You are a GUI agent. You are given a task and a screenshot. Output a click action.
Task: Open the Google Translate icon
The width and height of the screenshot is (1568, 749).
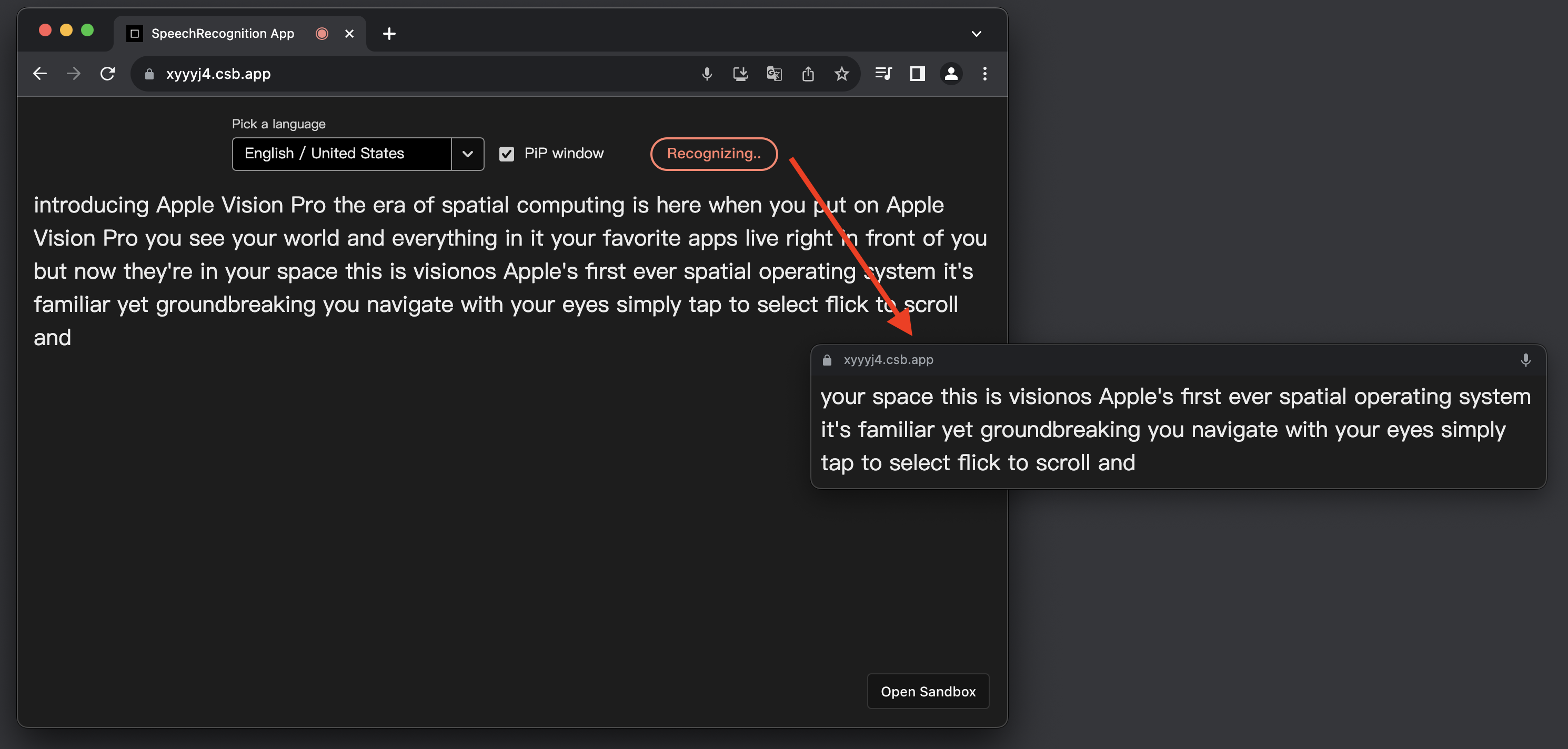tap(773, 74)
